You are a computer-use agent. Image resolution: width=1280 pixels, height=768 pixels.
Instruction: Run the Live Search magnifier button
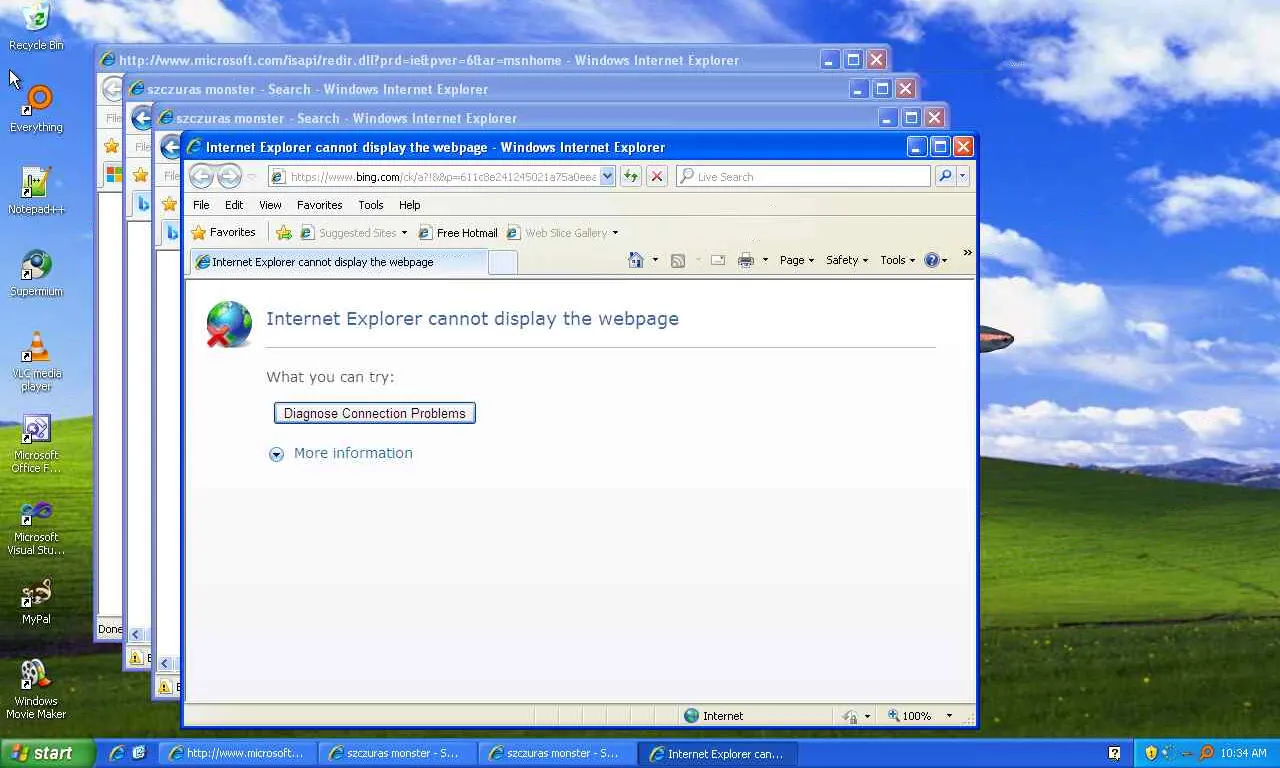click(x=945, y=177)
